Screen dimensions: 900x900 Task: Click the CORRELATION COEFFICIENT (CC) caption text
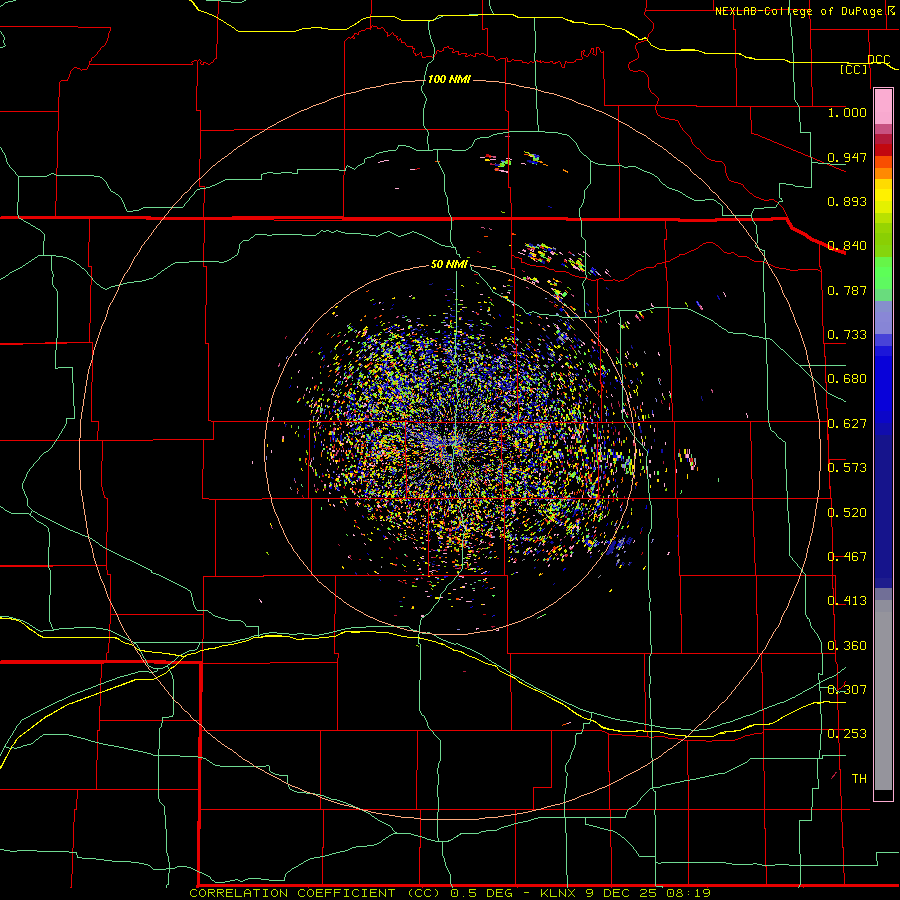315,893
